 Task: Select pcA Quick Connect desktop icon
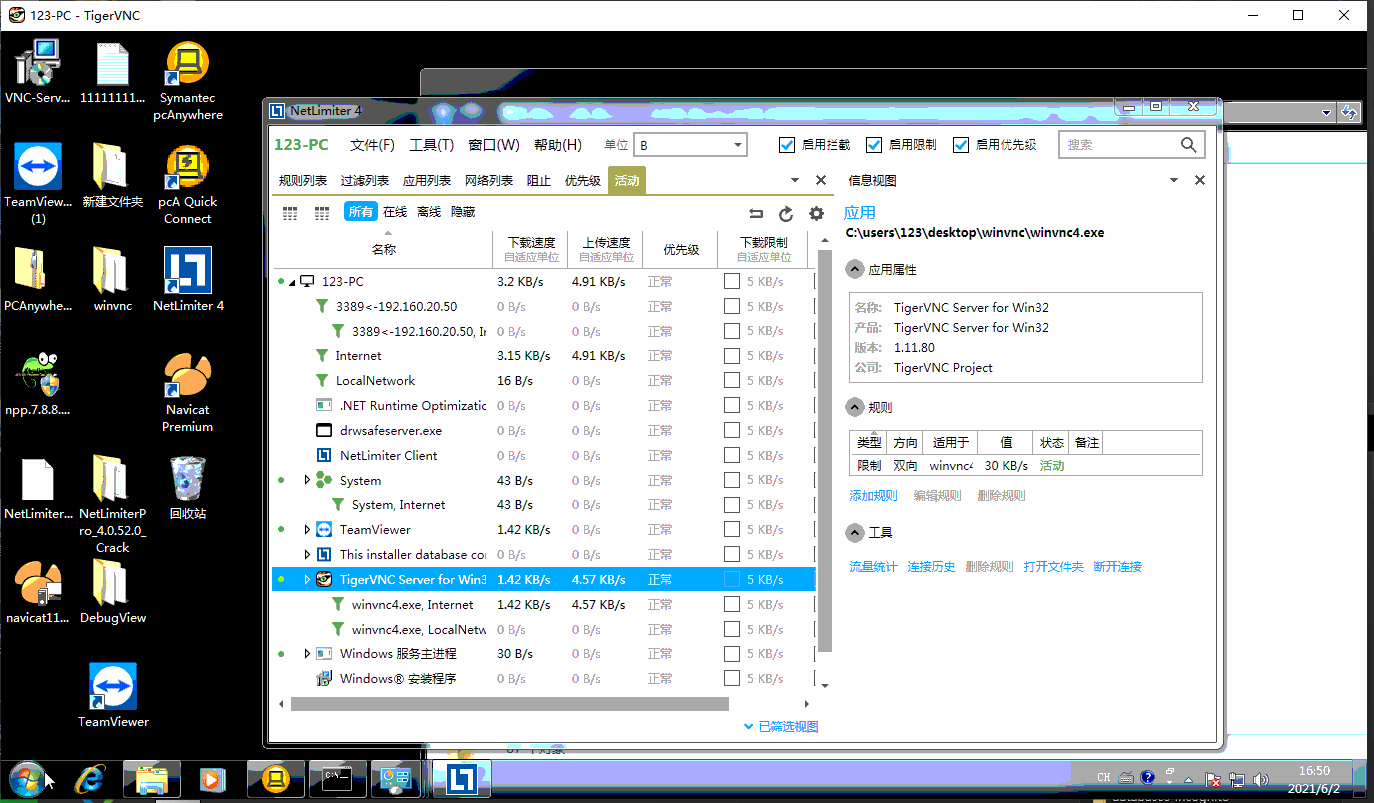coord(187,185)
